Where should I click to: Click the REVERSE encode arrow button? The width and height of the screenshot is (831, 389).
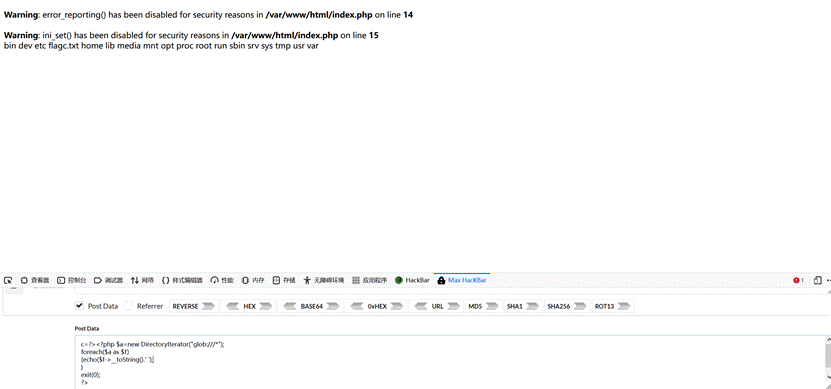tap(209, 306)
